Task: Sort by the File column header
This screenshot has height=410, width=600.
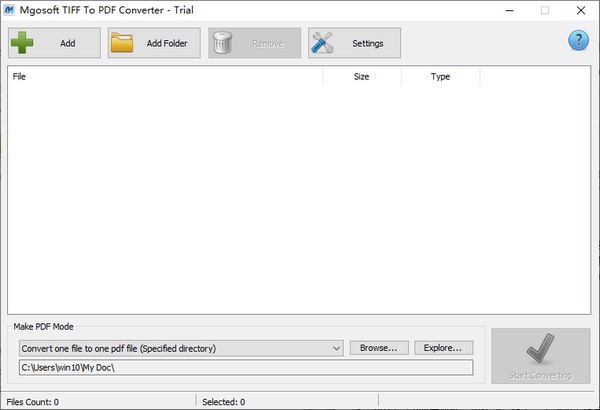Action: click(165, 77)
